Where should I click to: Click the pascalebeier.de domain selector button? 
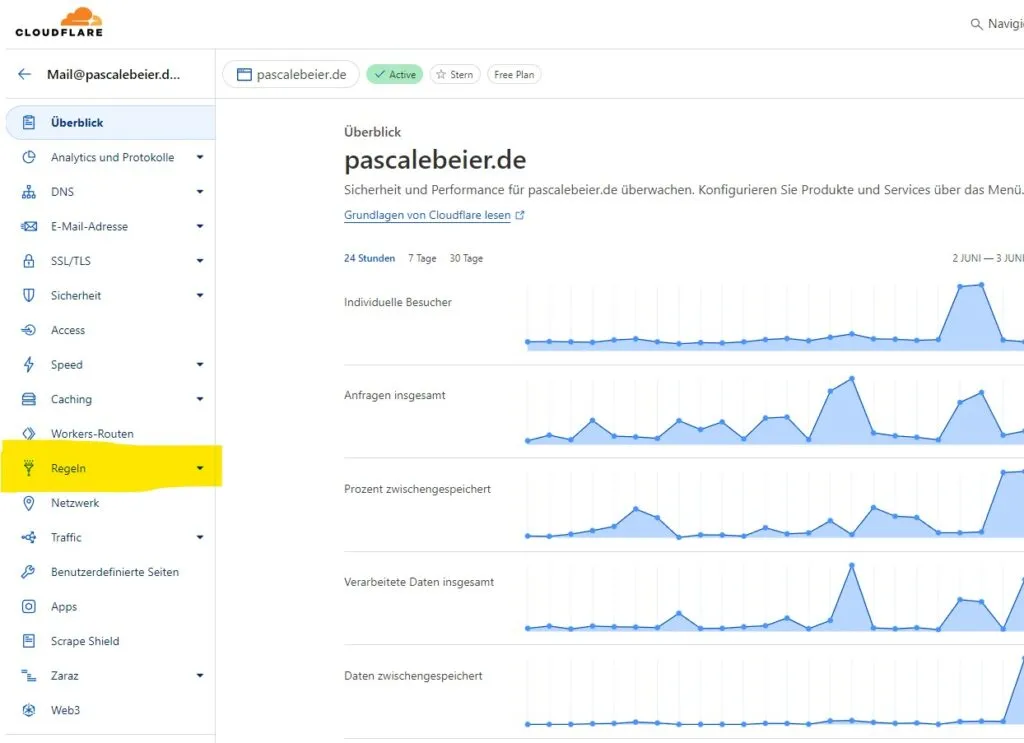[290, 75]
